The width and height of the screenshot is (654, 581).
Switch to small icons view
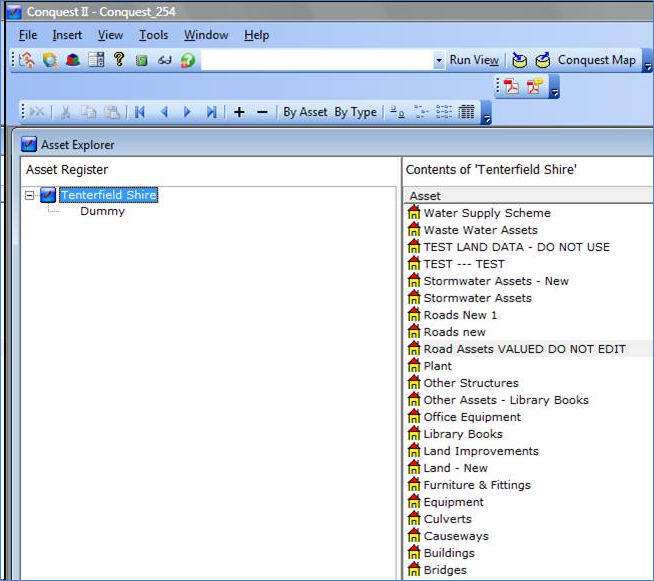421,112
